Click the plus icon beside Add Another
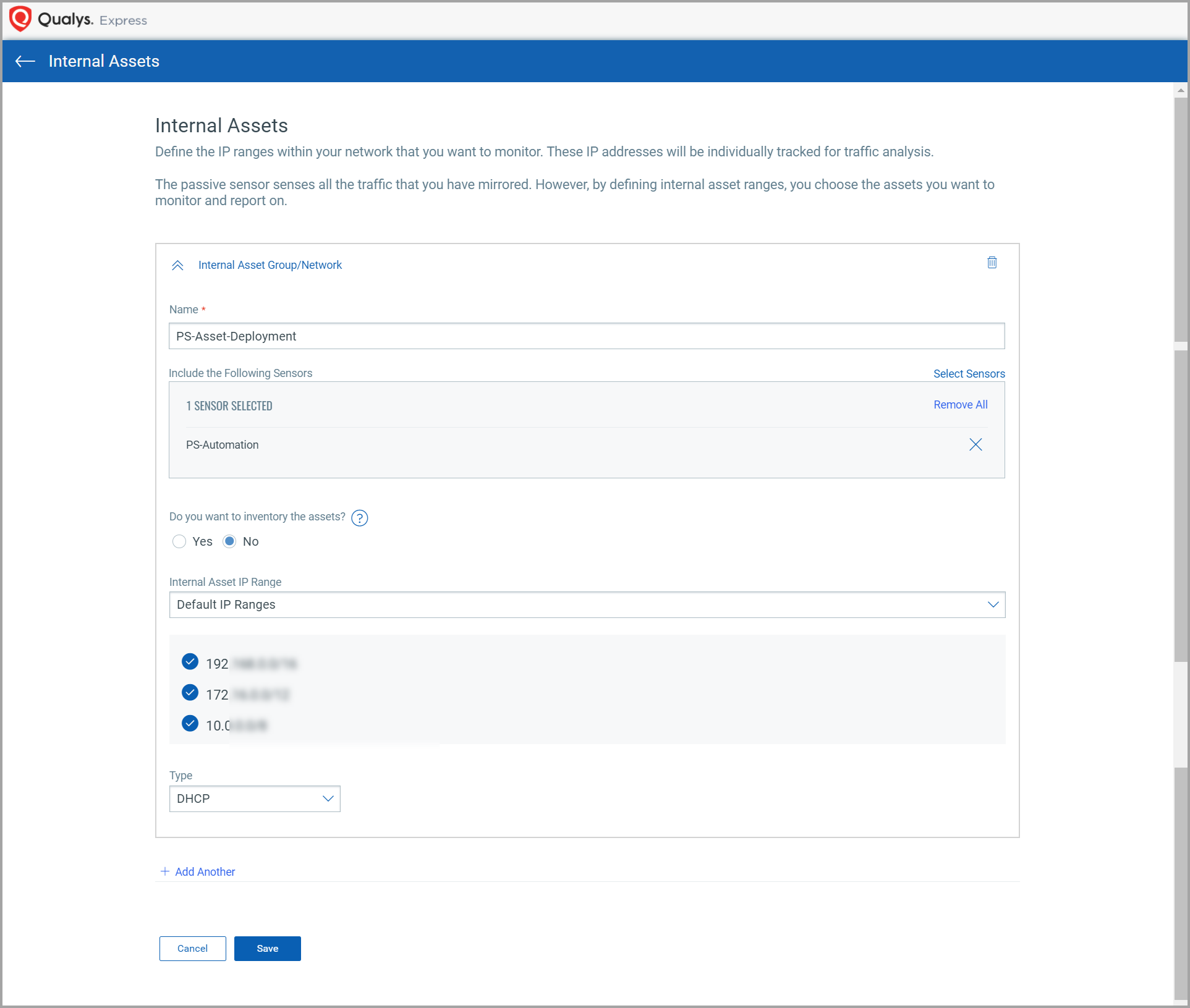This screenshot has width=1190, height=1008. tap(164, 871)
